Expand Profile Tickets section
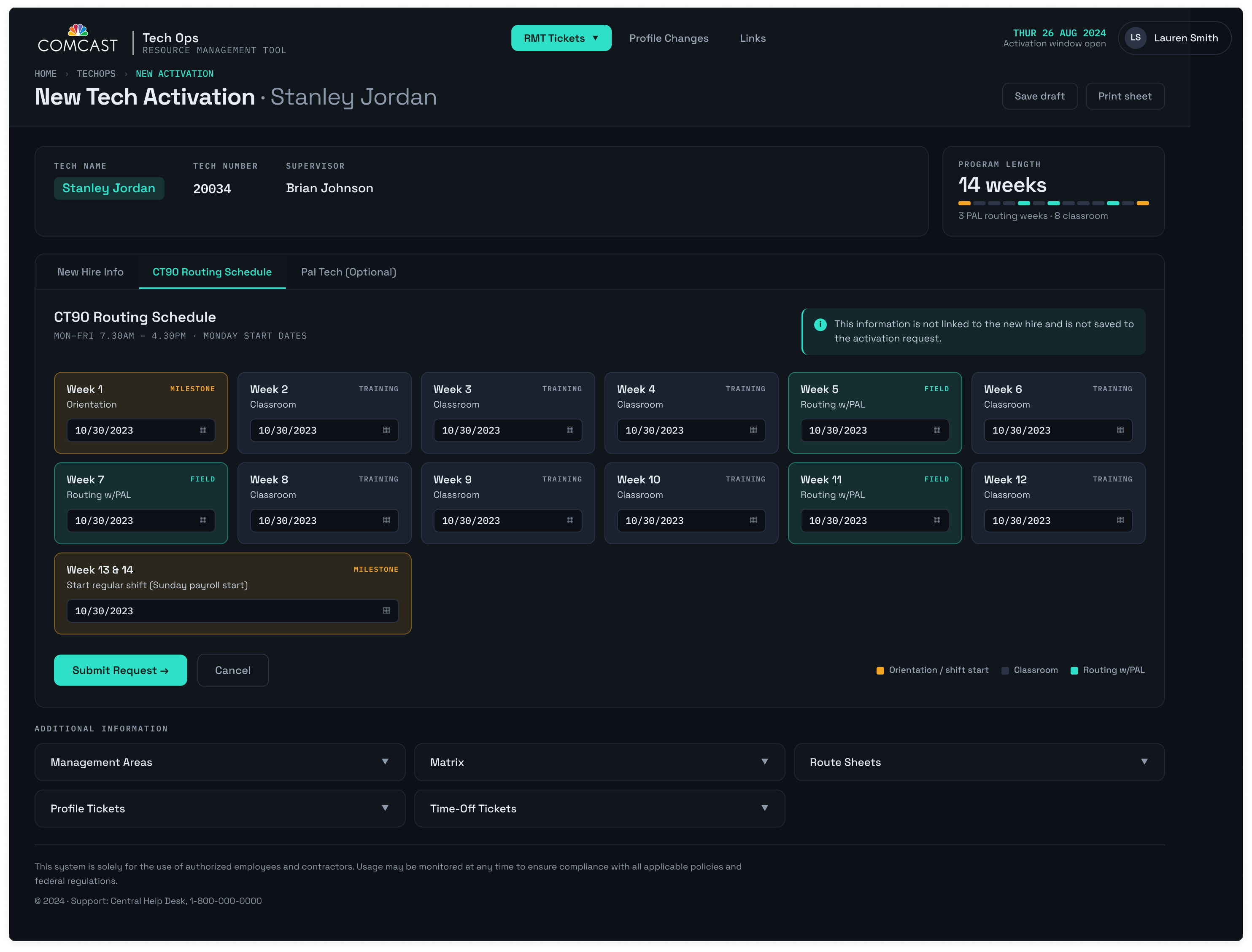 220,809
